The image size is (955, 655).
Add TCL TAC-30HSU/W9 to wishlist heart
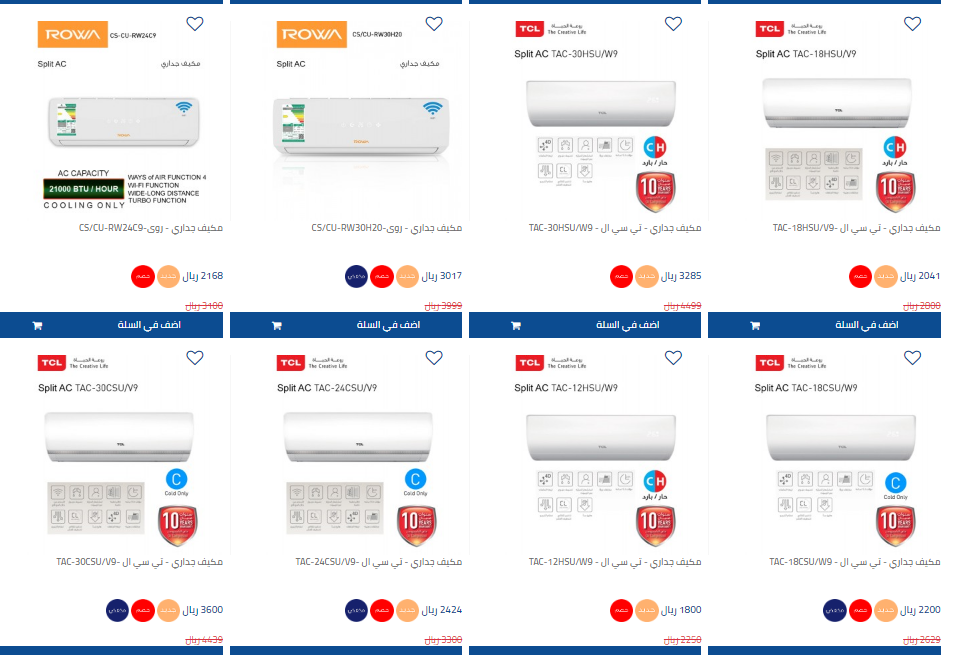tap(673, 24)
